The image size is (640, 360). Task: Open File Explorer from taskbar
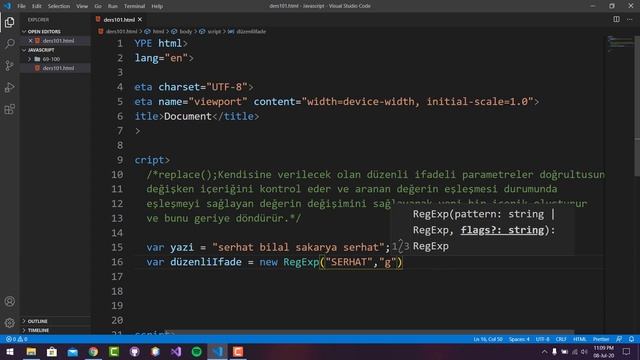pos(31,351)
